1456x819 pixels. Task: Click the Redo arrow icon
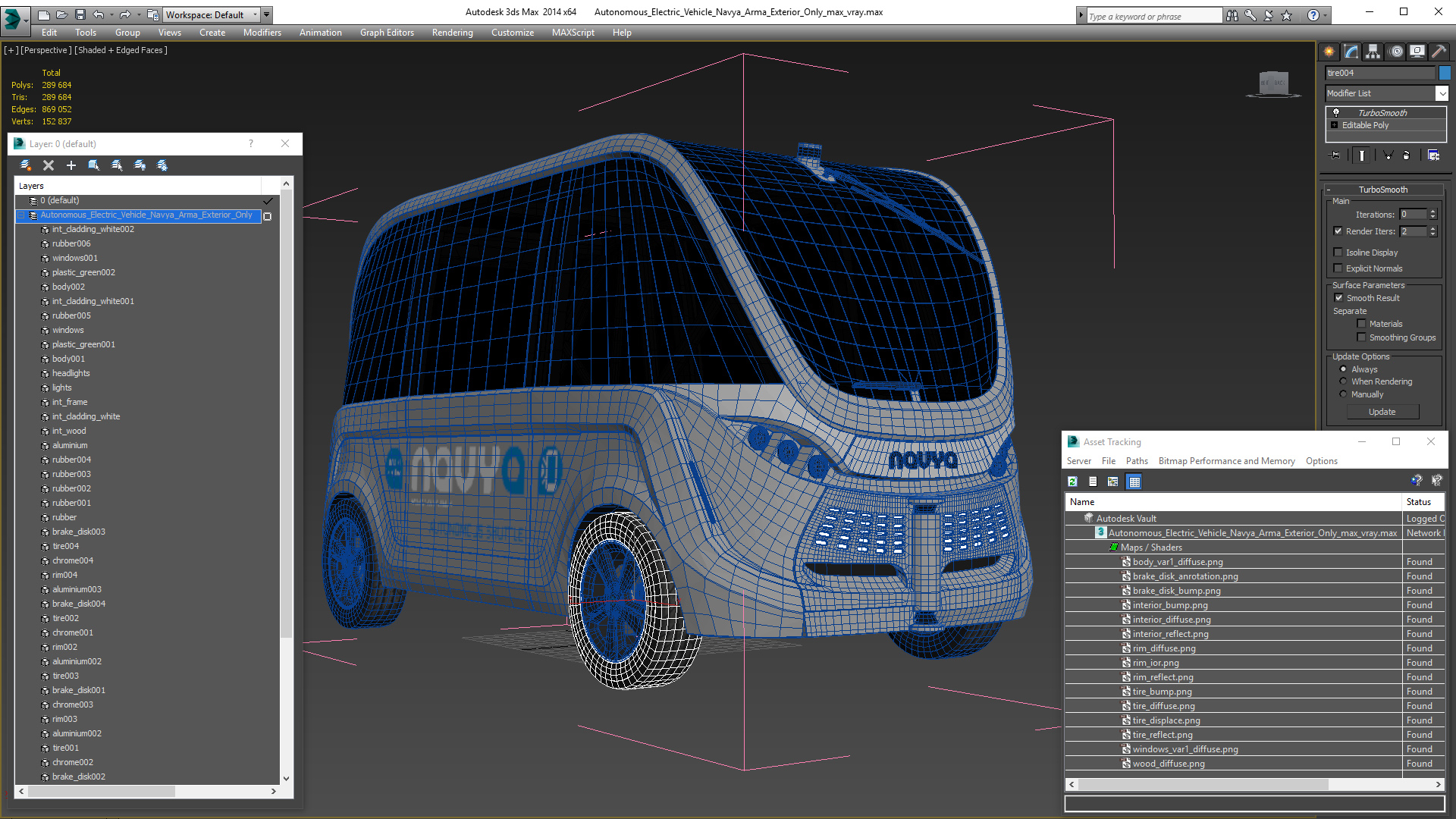125,14
